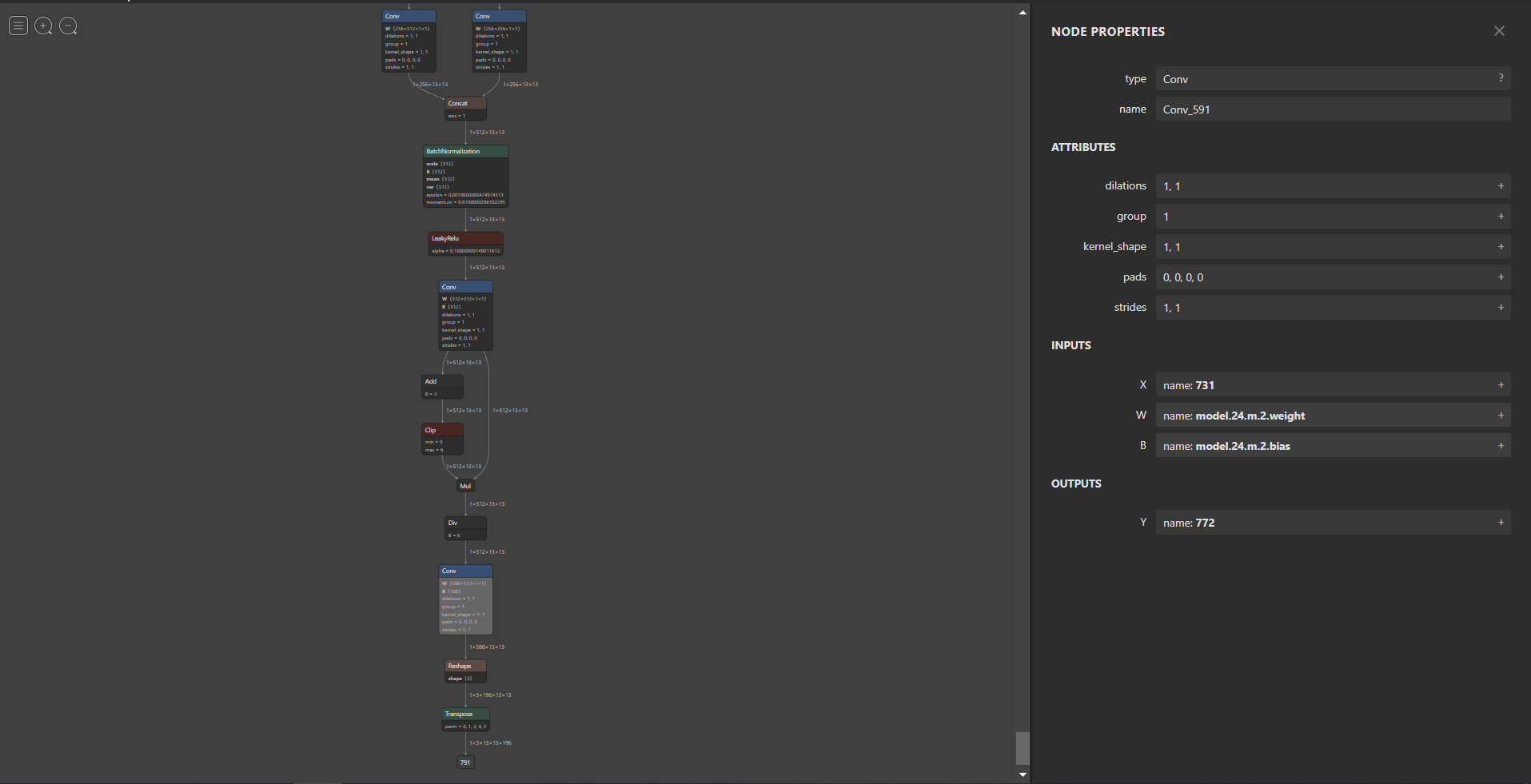1531x784 pixels.
Task: Select the Concat node in the graph
Action: tap(465, 109)
